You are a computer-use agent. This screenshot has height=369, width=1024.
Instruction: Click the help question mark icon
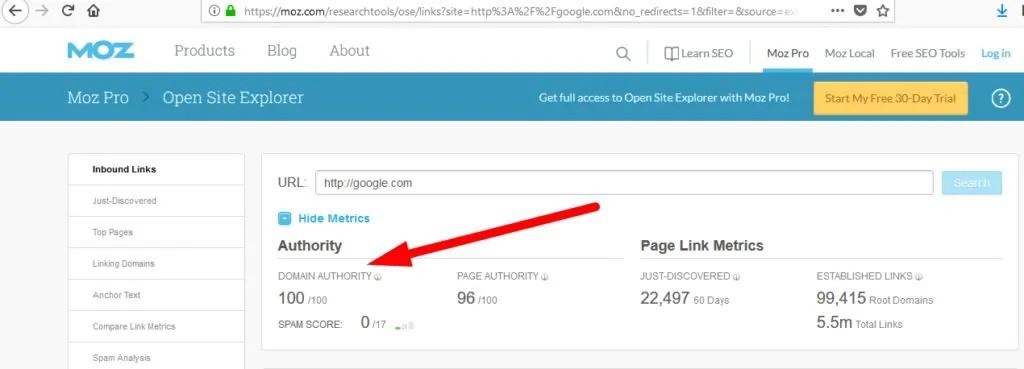[1001, 99]
